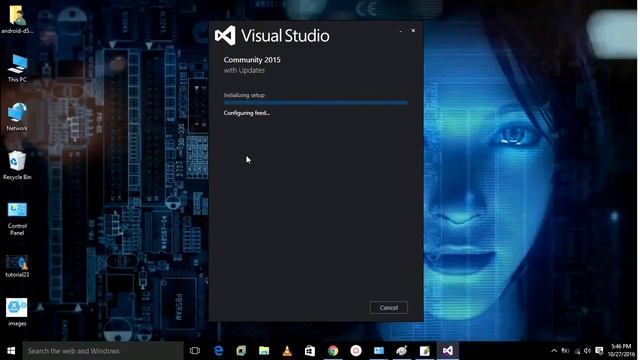Select the images desktop icon
The height and width of the screenshot is (360, 640).
click(x=17, y=312)
